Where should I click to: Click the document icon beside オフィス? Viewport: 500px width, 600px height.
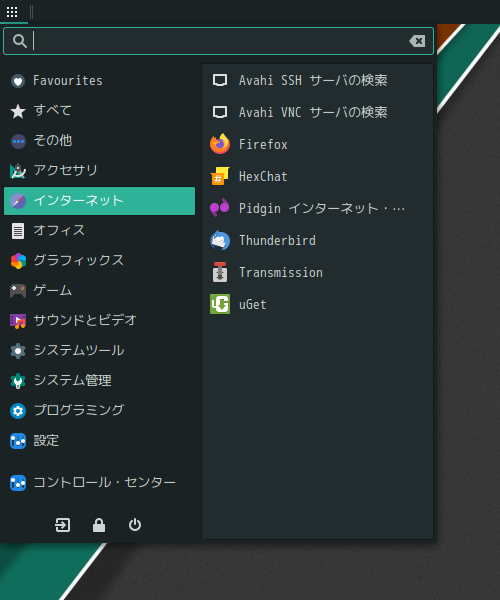click(x=18, y=231)
